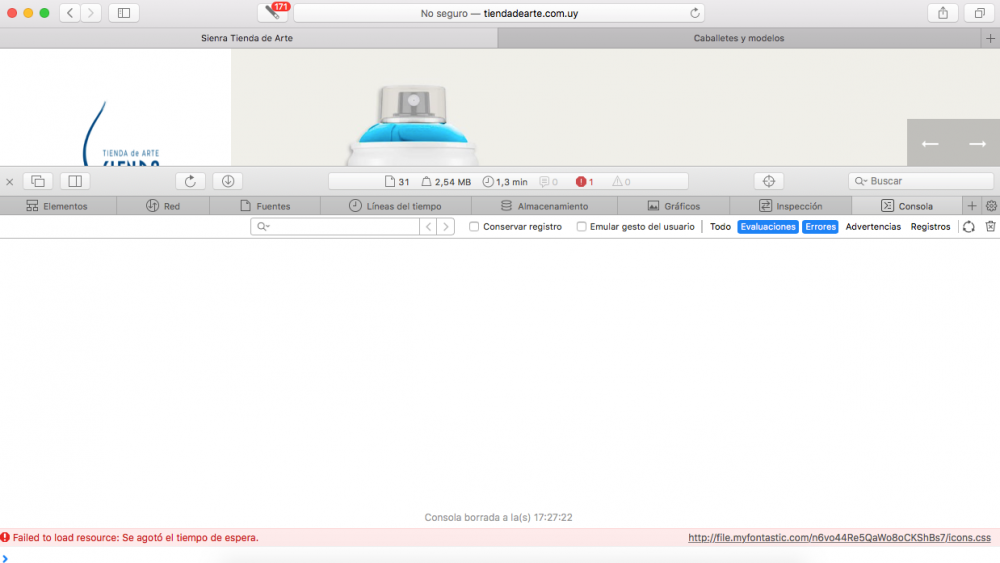Toggle the Errores filter
This screenshot has width=1000, height=563.
820,226
